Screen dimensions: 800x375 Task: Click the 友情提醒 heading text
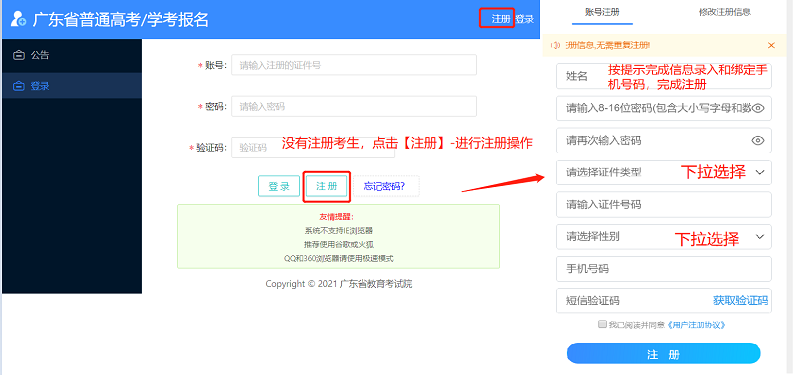pos(338,216)
